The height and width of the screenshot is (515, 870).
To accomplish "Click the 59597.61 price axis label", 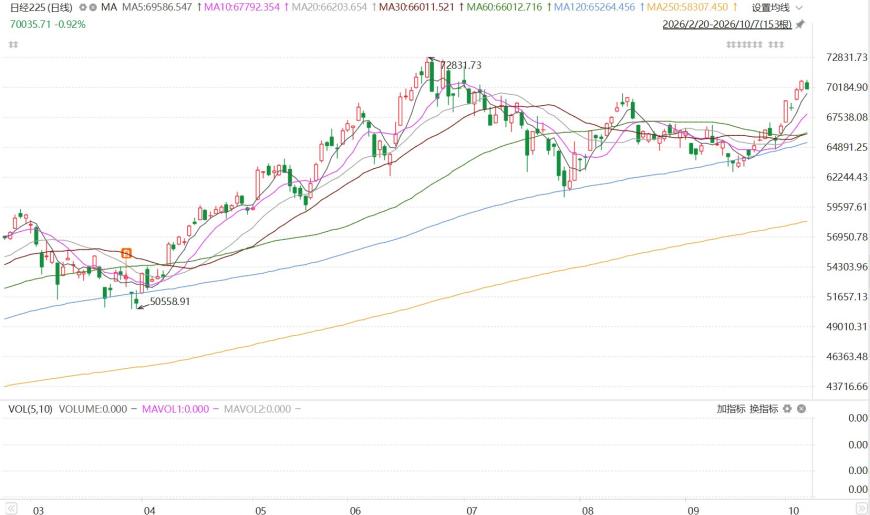I will (x=847, y=206).
